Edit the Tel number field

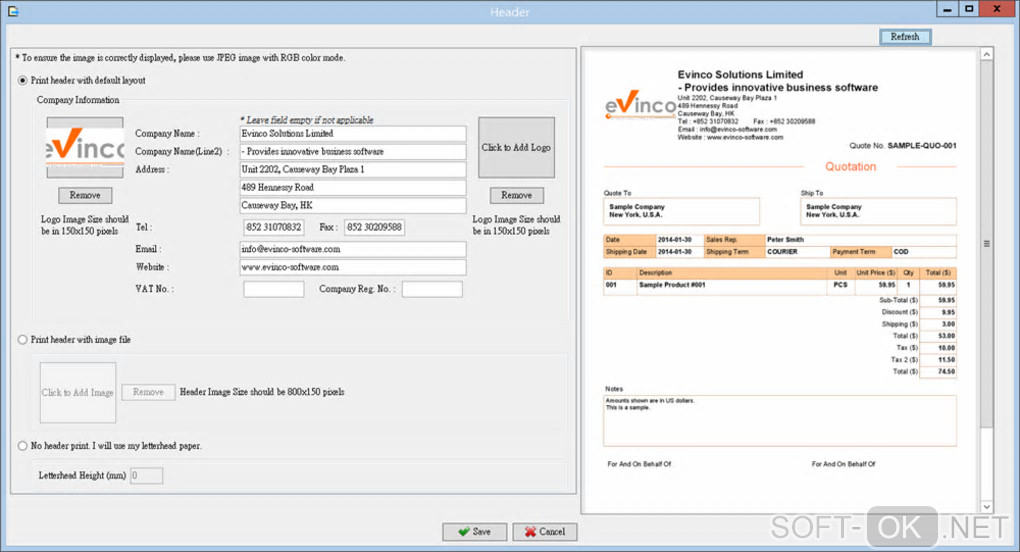(x=274, y=228)
